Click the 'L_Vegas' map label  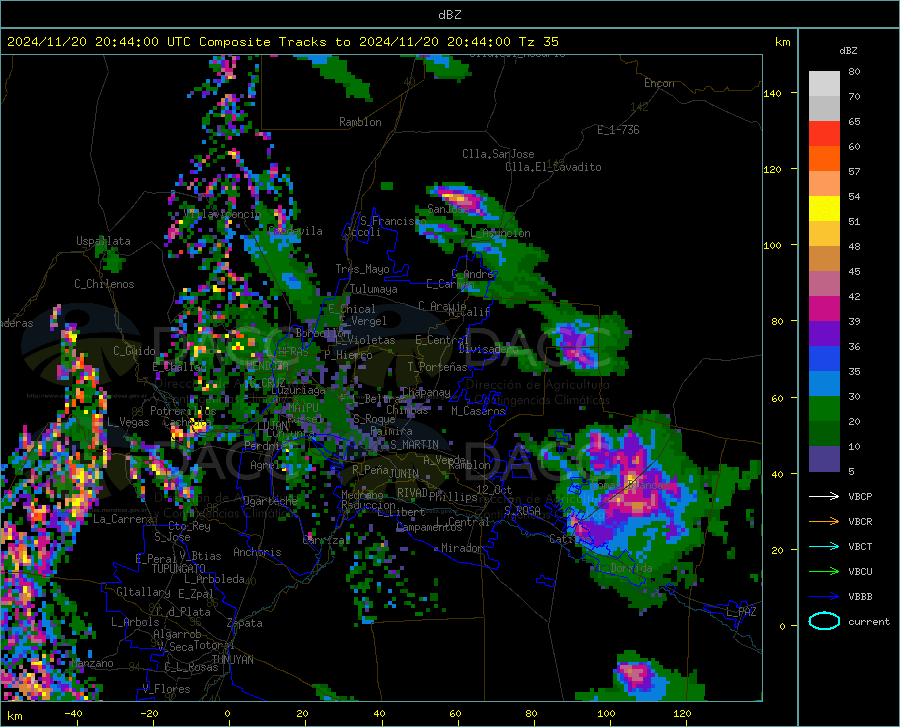[x=128, y=422]
